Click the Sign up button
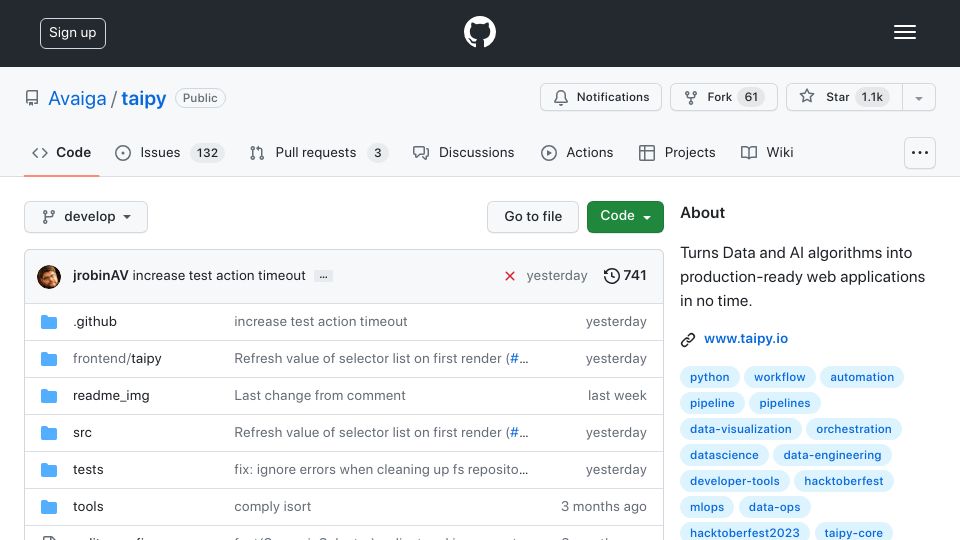 point(73,33)
